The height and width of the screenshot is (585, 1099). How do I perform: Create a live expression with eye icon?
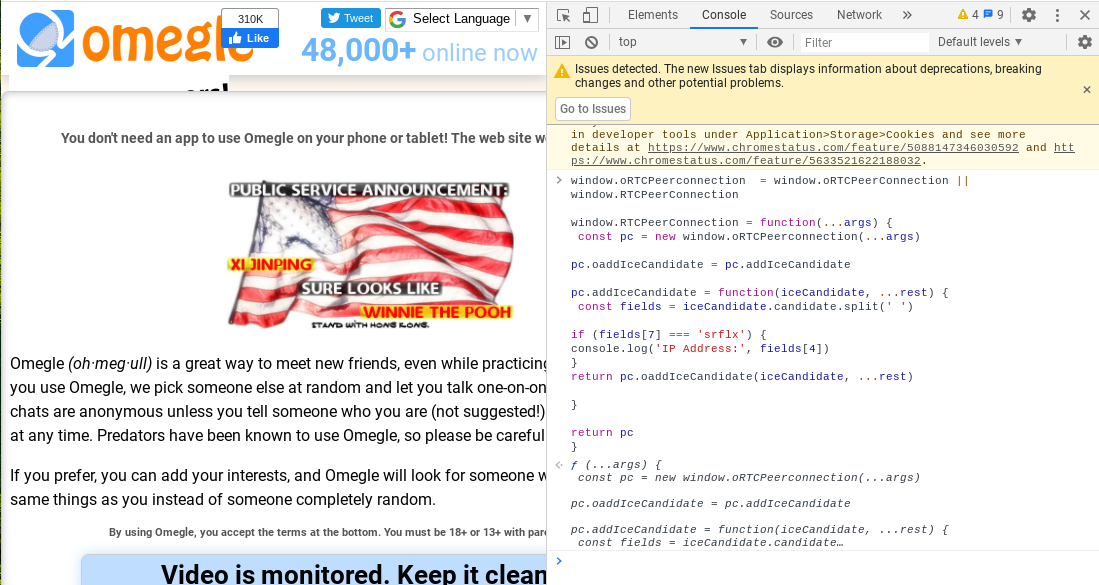tap(774, 42)
